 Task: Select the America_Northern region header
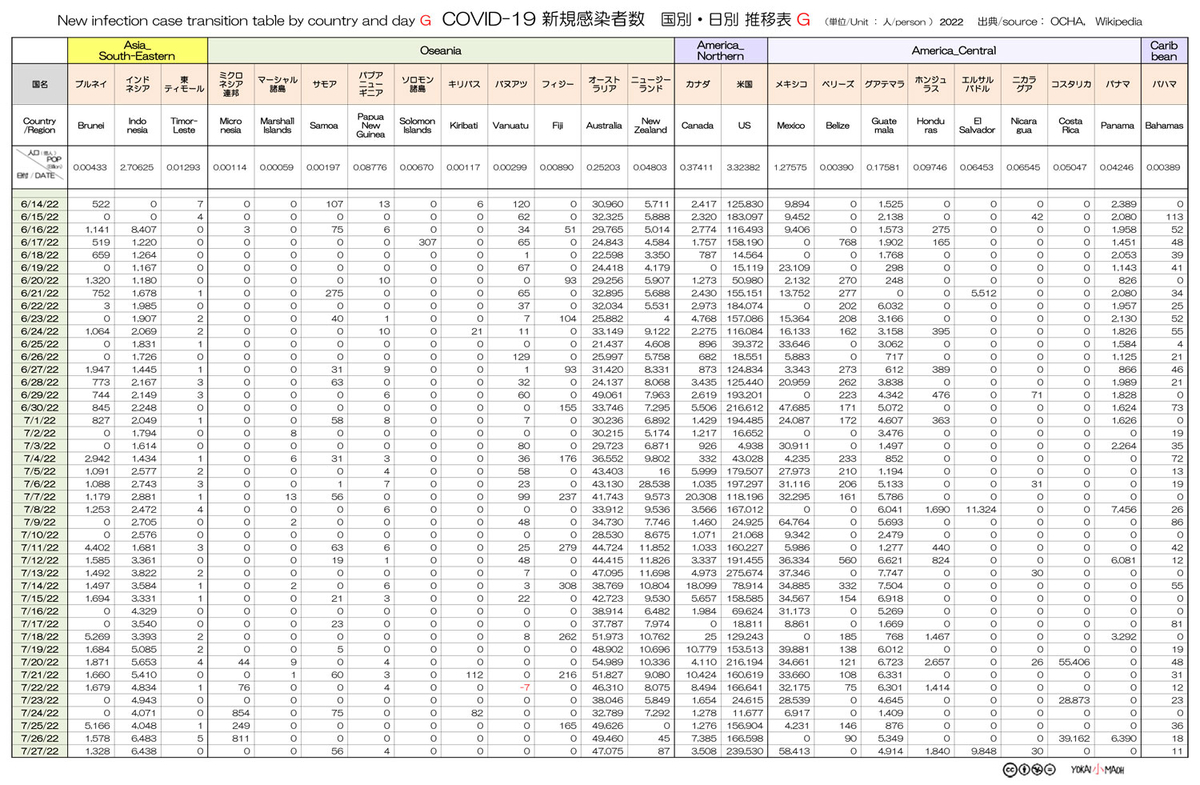tap(721, 51)
